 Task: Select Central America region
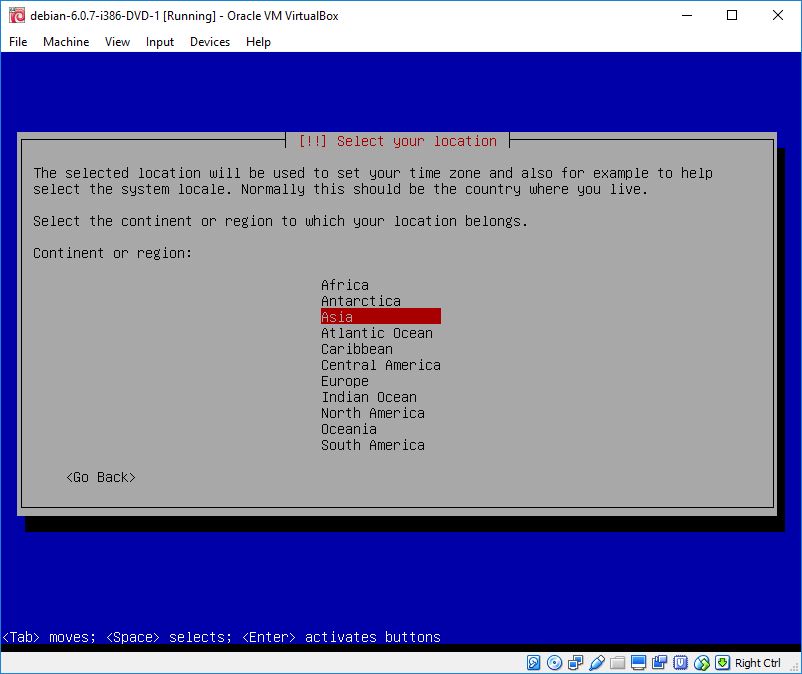(x=381, y=365)
